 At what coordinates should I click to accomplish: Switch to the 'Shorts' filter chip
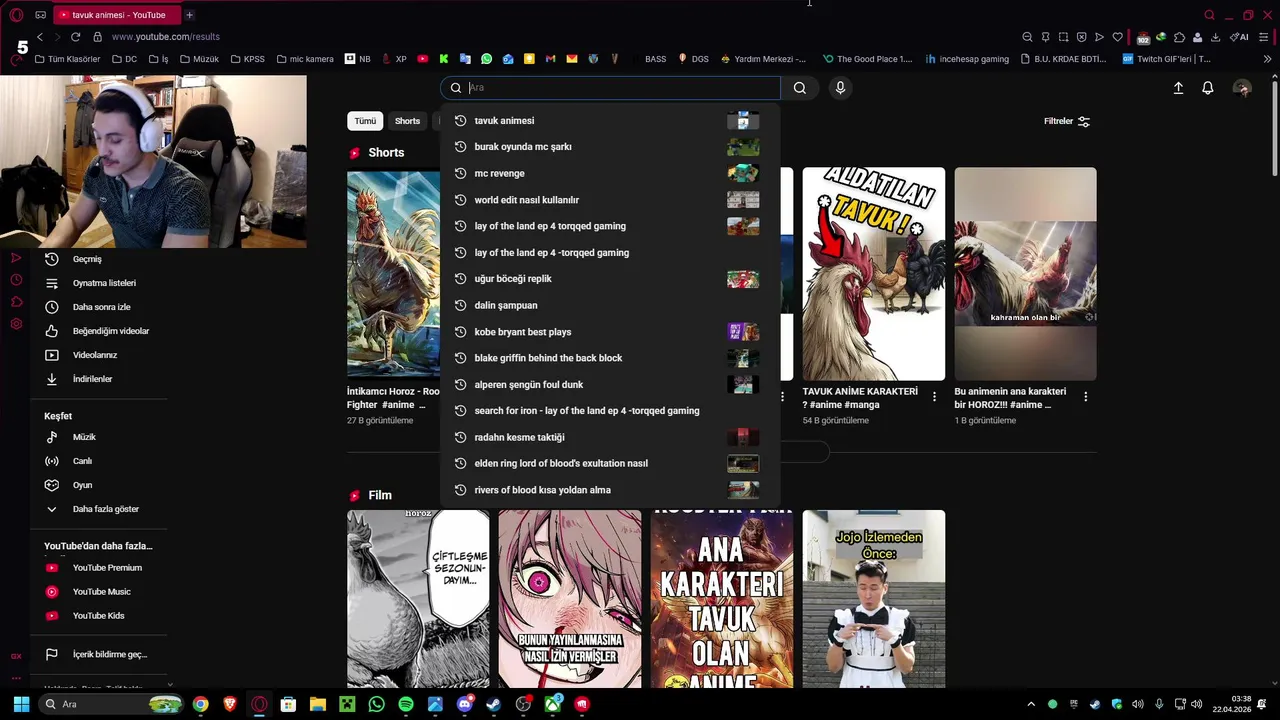coord(407,121)
